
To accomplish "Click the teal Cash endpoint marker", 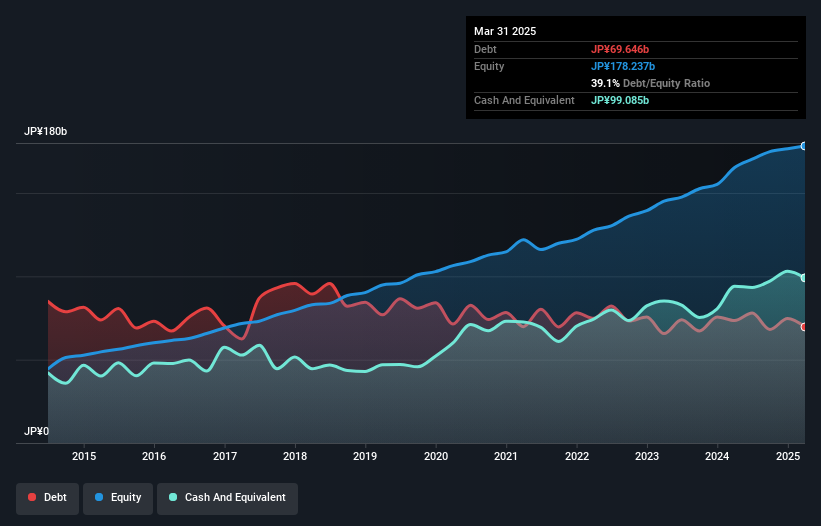I will [803, 278].
